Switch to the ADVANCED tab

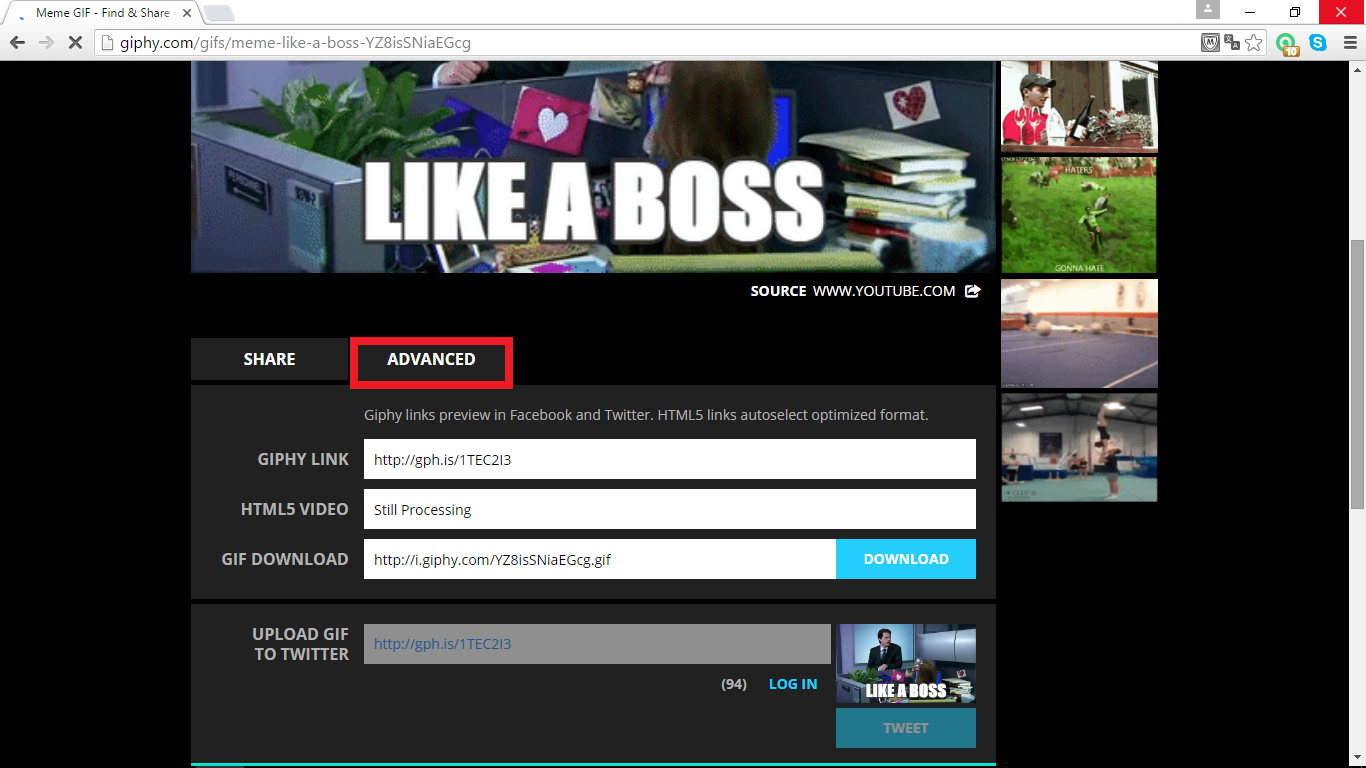click(431, 361)
